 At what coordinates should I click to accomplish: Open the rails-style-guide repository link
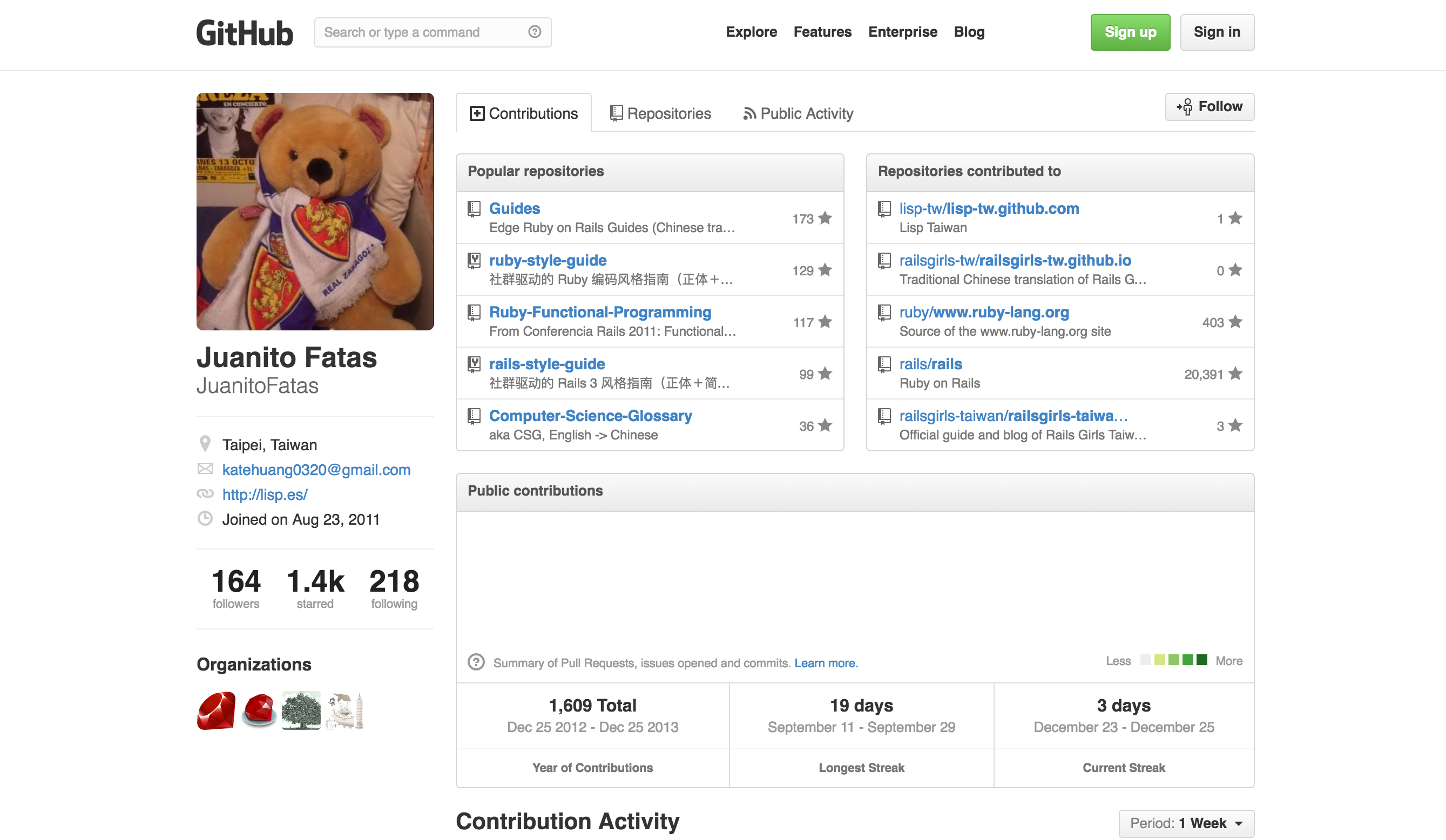tap(547, 364)
